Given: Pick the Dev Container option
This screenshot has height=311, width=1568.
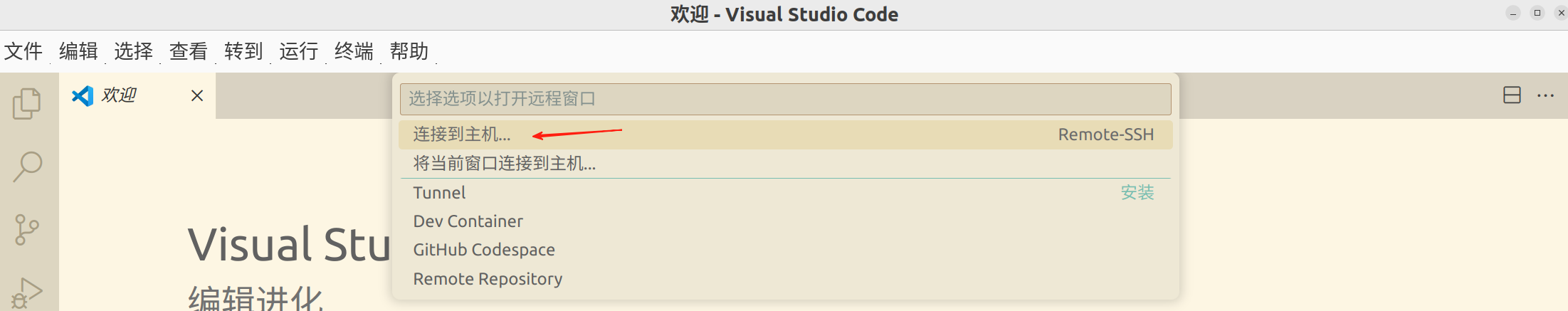Looking at the screenshot, I should (x=468, y=221).
